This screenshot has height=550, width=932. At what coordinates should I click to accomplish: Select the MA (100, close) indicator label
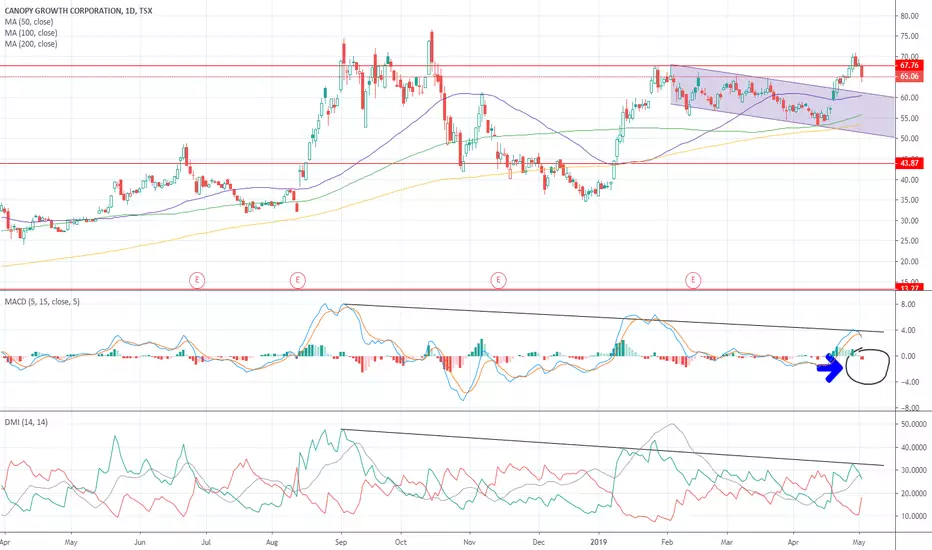pyautogui.click(x=31, y=33)
